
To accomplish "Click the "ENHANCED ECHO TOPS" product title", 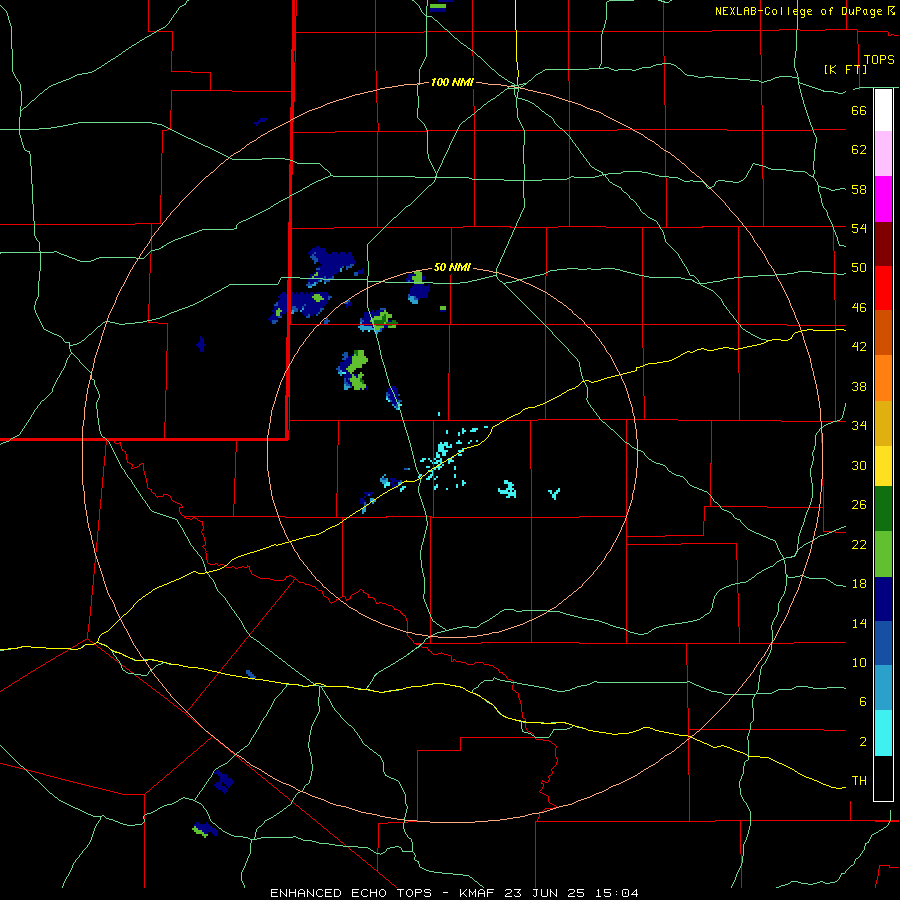I will tap(351, 893).
